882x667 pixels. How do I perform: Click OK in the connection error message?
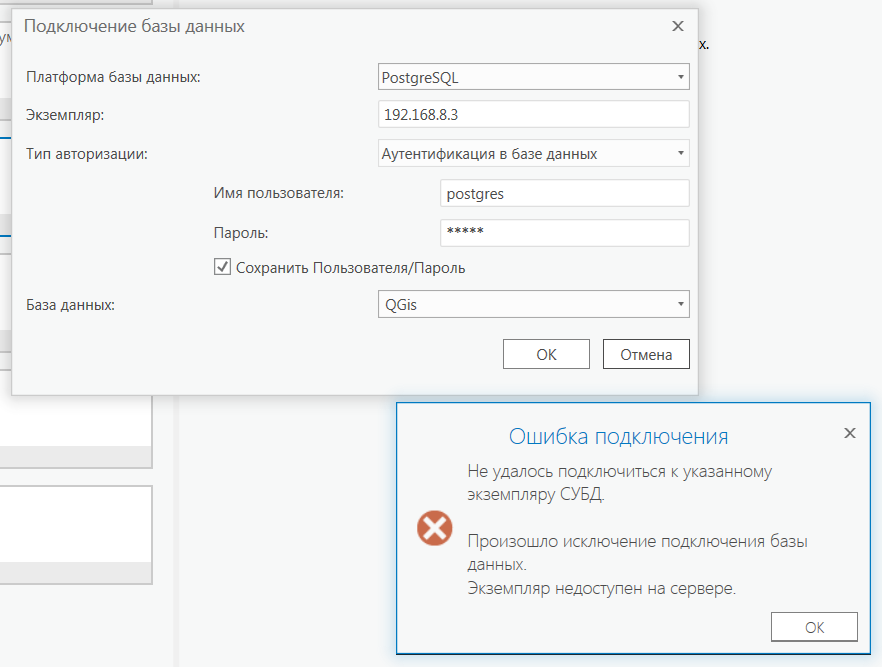coord(814,627)
